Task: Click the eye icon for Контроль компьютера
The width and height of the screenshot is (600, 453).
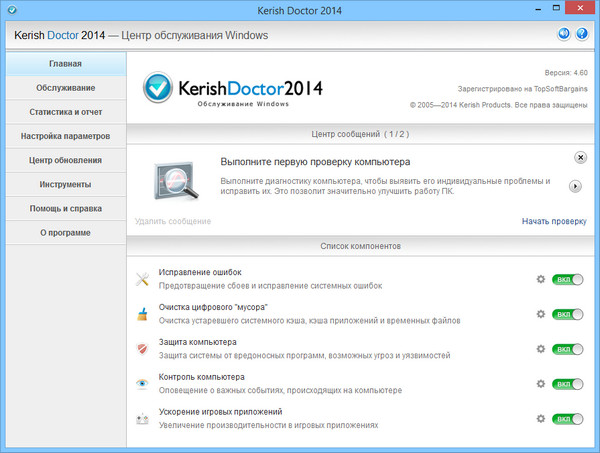Action: pyautogui.click(x=142, y=383)
